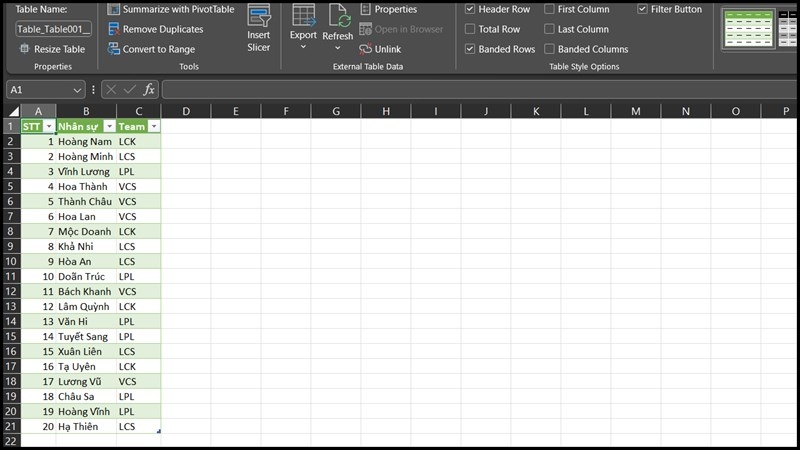Toggle the Banded Columns checkbox
Image resolution: width=800 pixels, height=450 pixels.
pyautogui.click(x=549, y=49)
